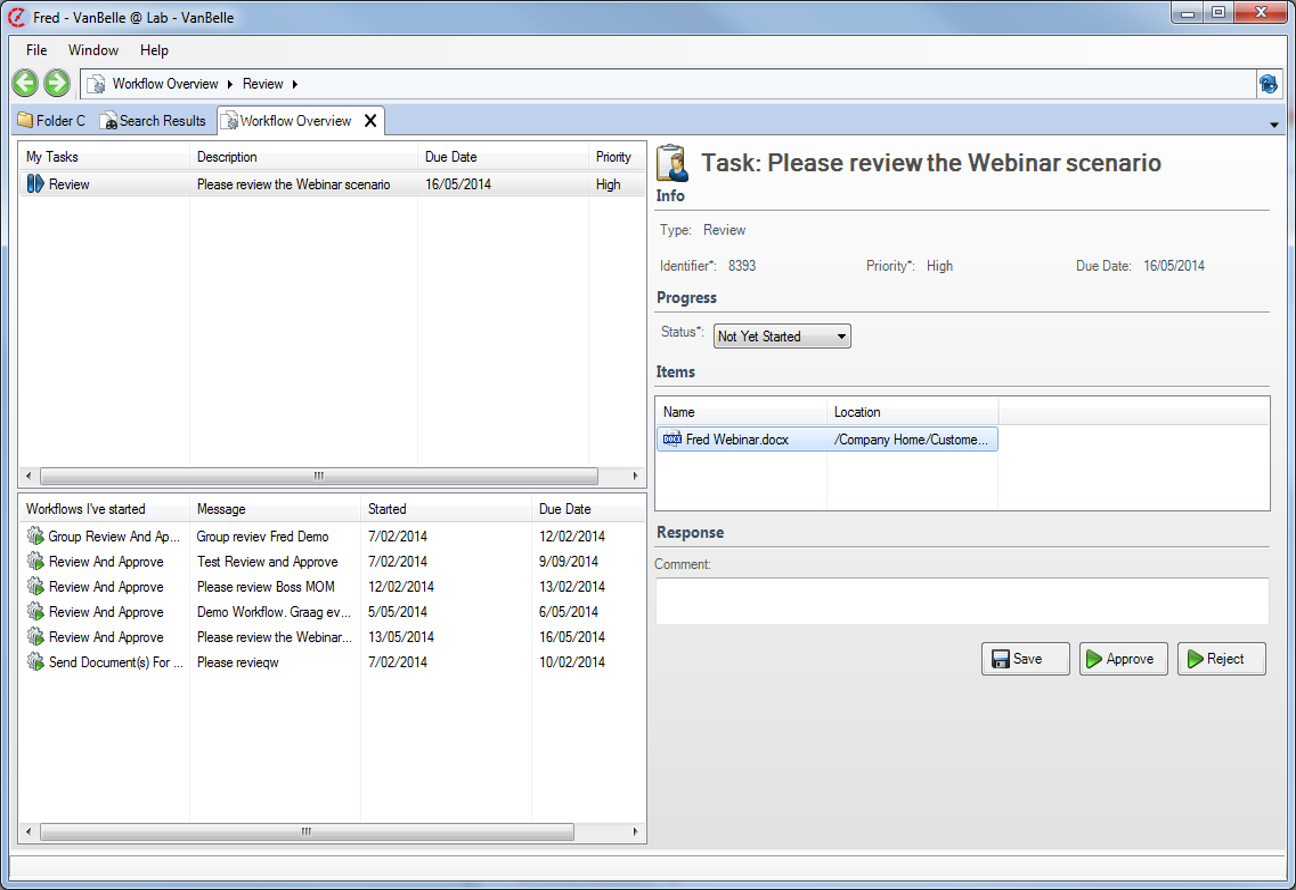Click the Reject button

1221,659
